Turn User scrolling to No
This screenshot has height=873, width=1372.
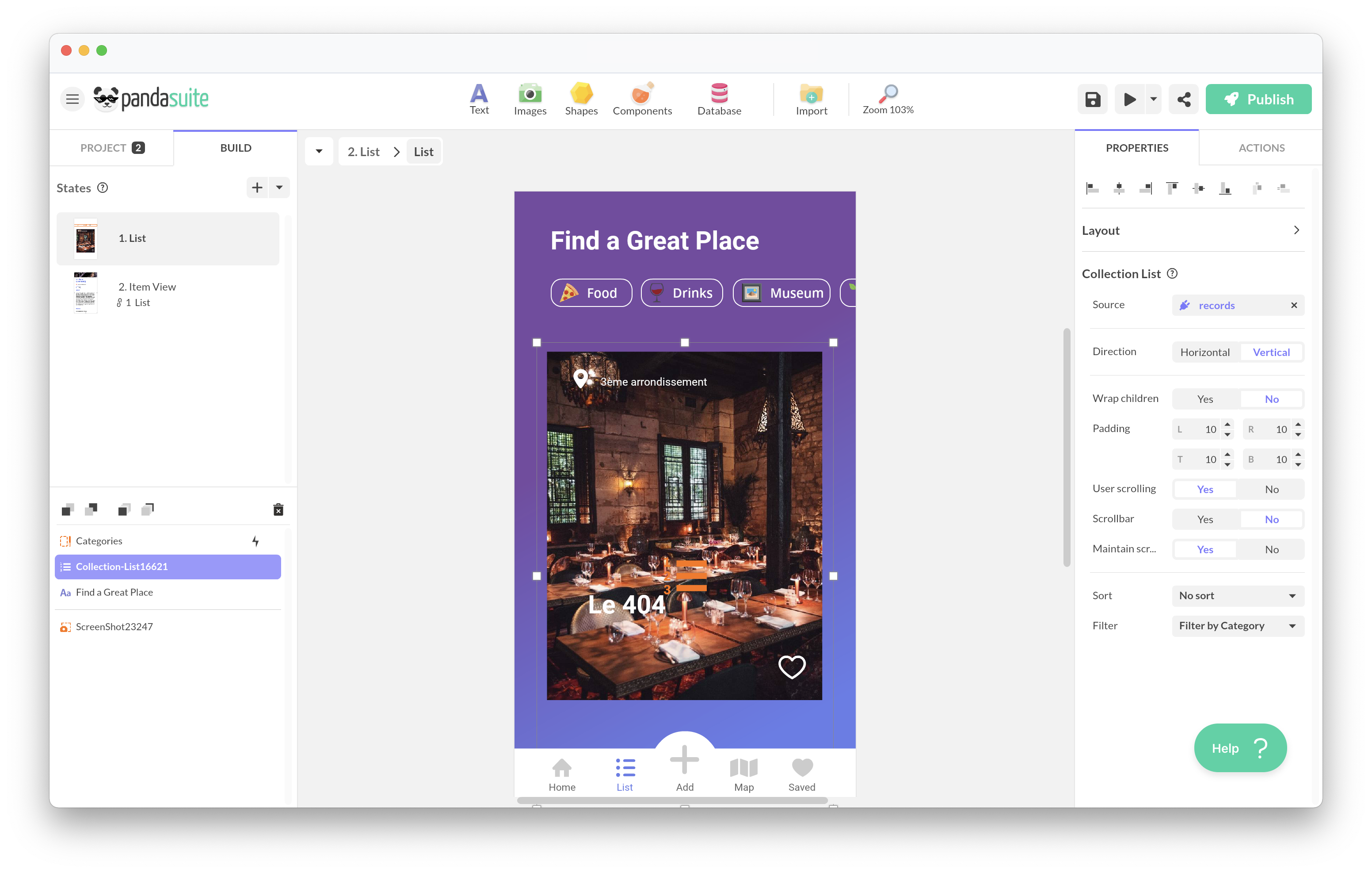click(x=1271, y=489)
